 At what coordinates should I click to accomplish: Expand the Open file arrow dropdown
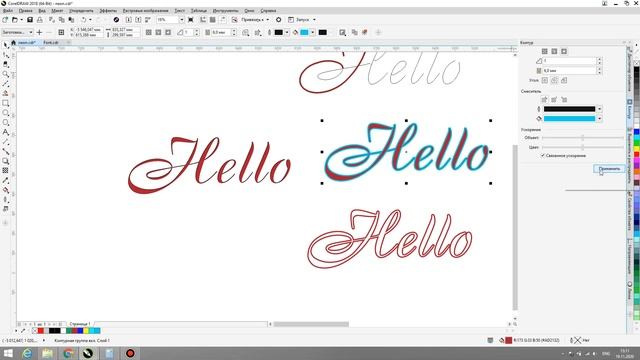[21, 20]
